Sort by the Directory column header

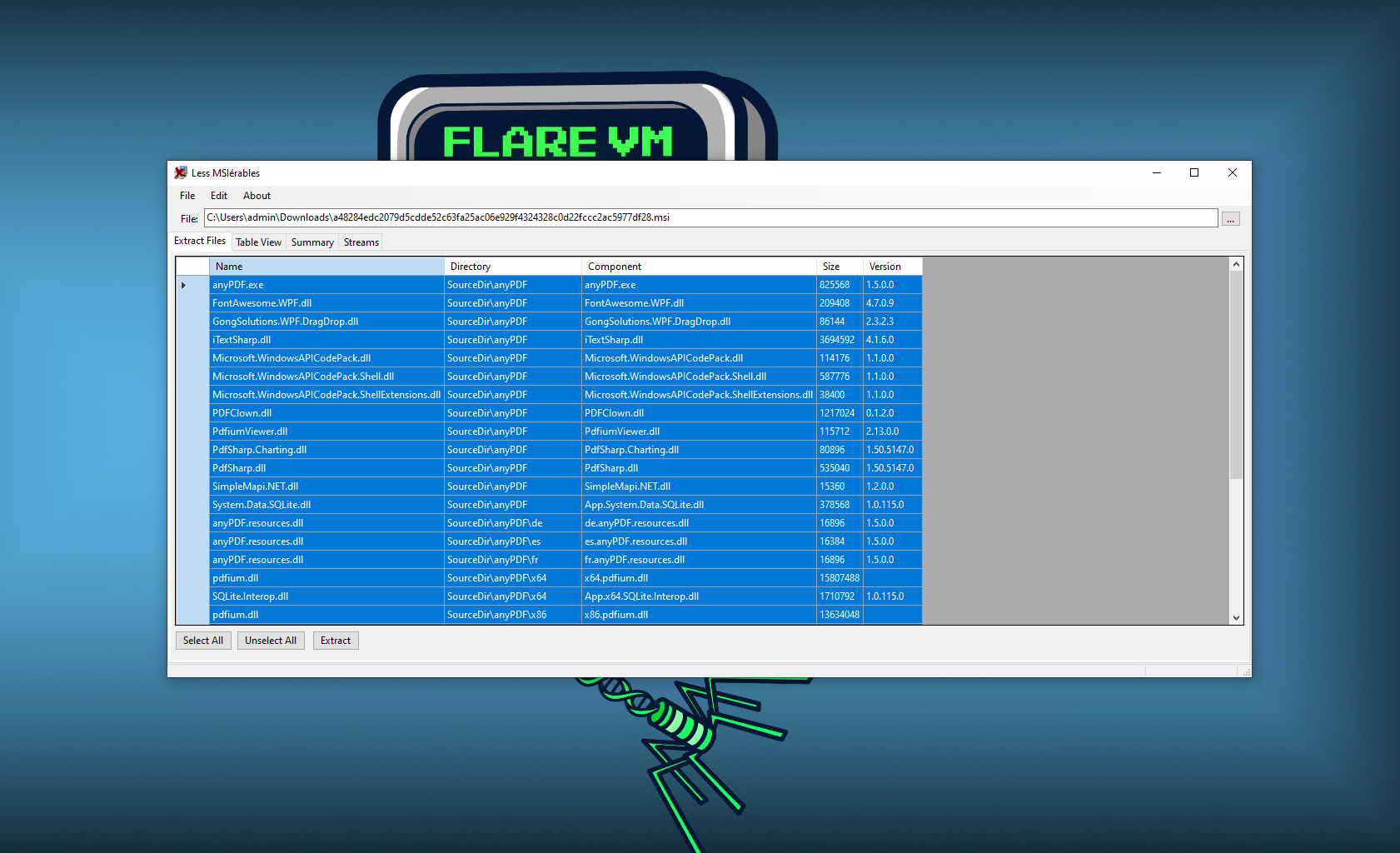coord(512,267)
